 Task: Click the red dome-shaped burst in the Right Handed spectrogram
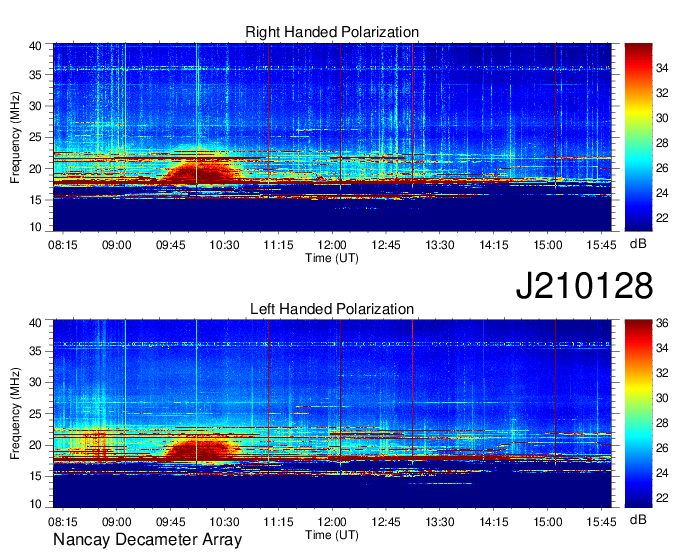[200, 173]
